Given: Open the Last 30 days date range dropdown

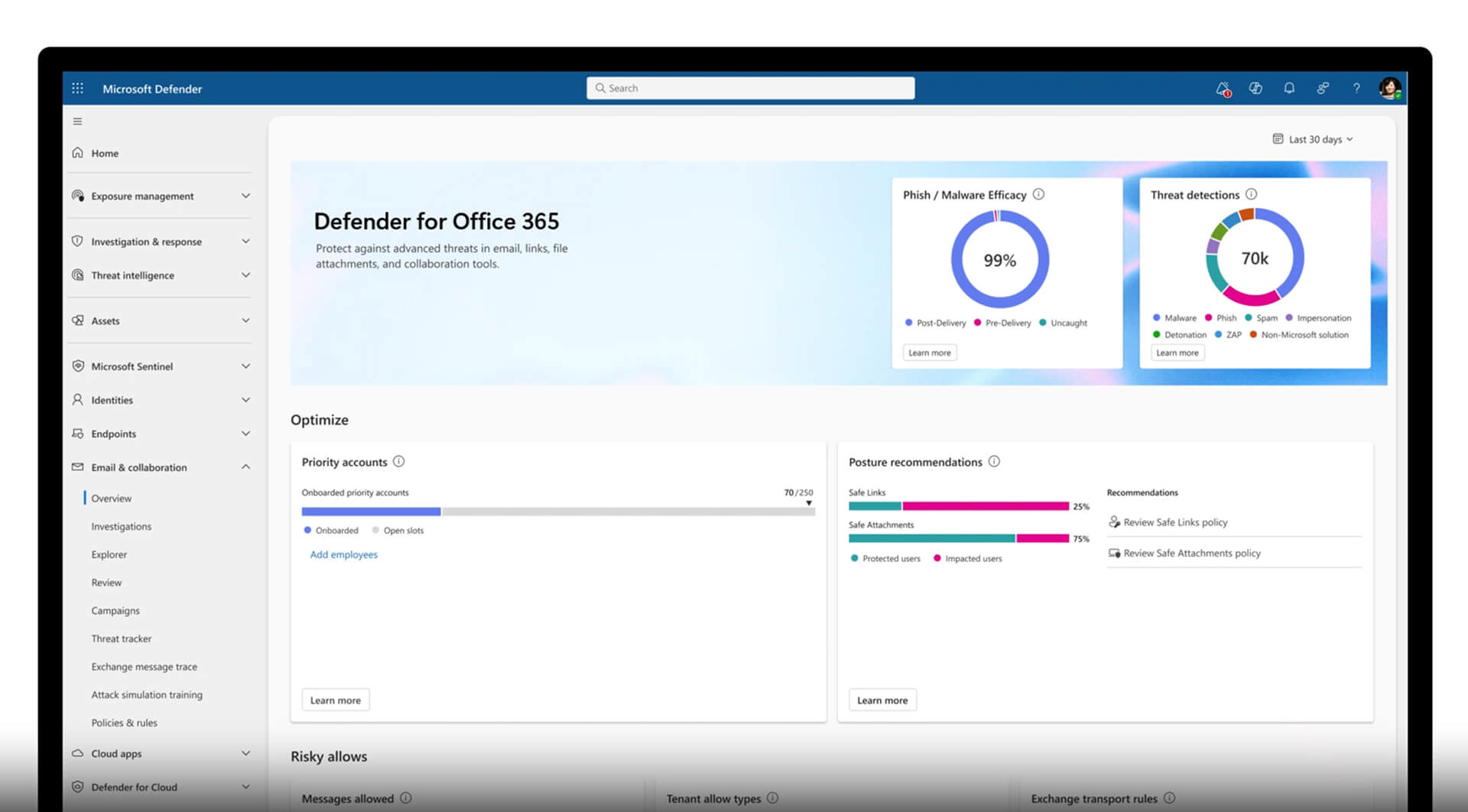Looking at the screenshot, I should (x=1313, y=139).
